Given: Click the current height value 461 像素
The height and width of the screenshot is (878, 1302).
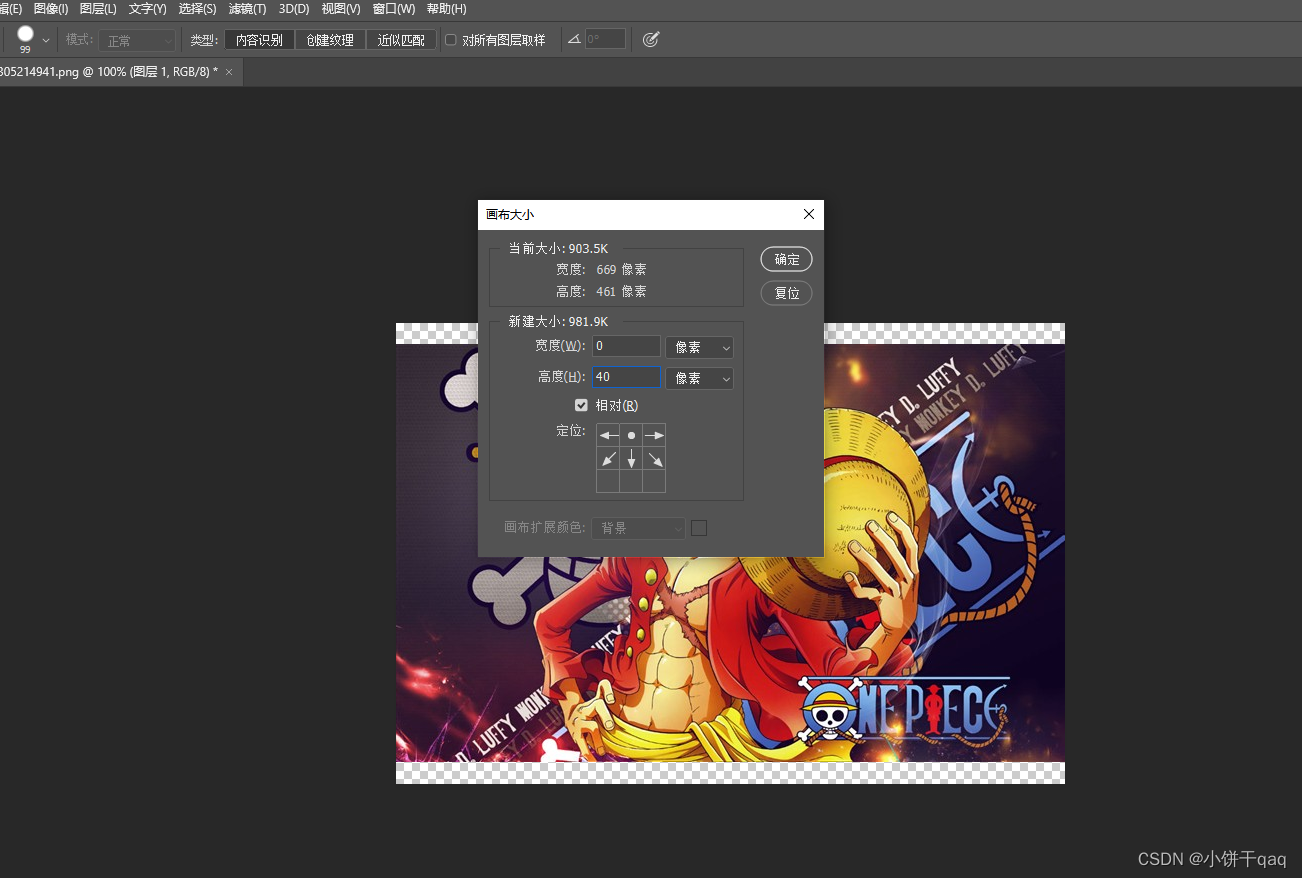Looking at the screenshot, I should coord(621,292).
